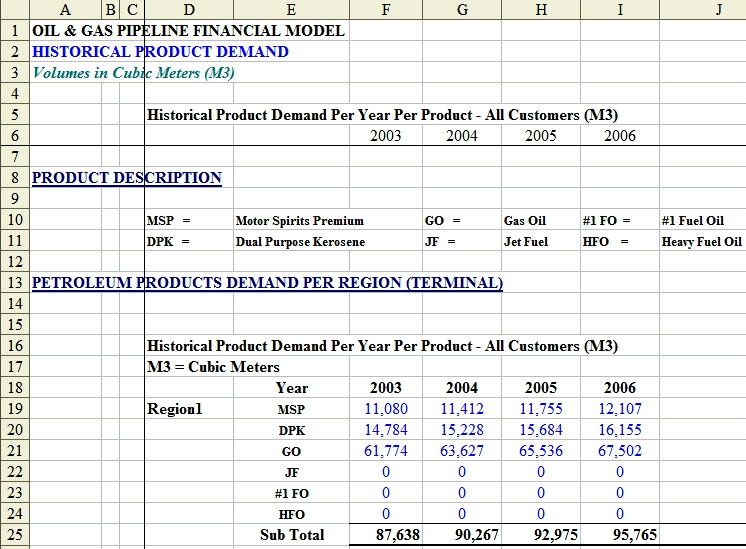Click DPK 2004 value 15,228
This screenshot has width=746, height=549.
click(x=462, y=430)
